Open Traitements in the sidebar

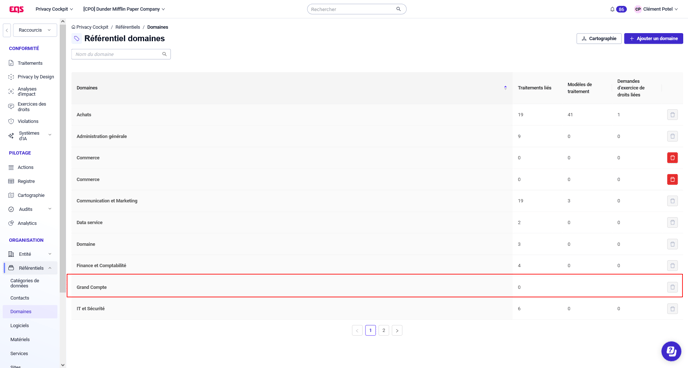[x=30, y=63]
